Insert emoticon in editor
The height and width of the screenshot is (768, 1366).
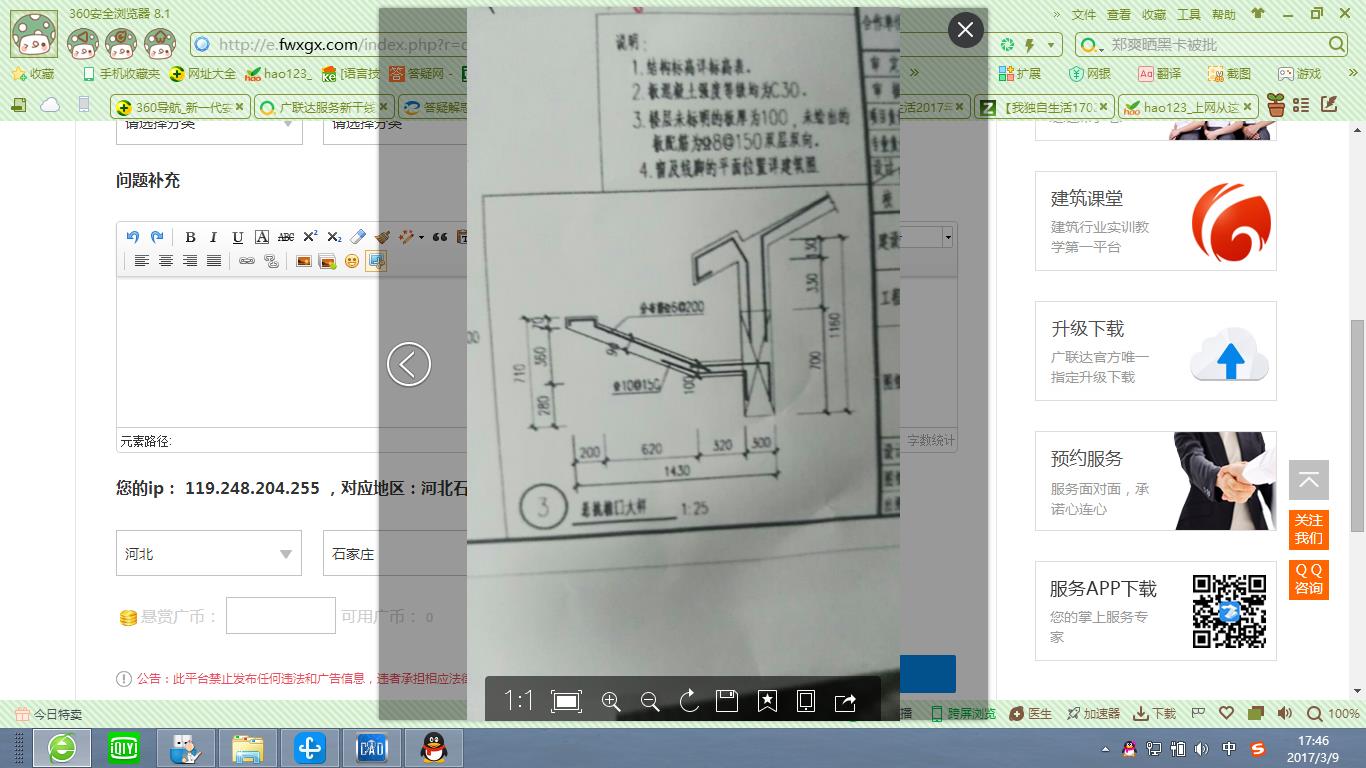[x=351, y=261]
